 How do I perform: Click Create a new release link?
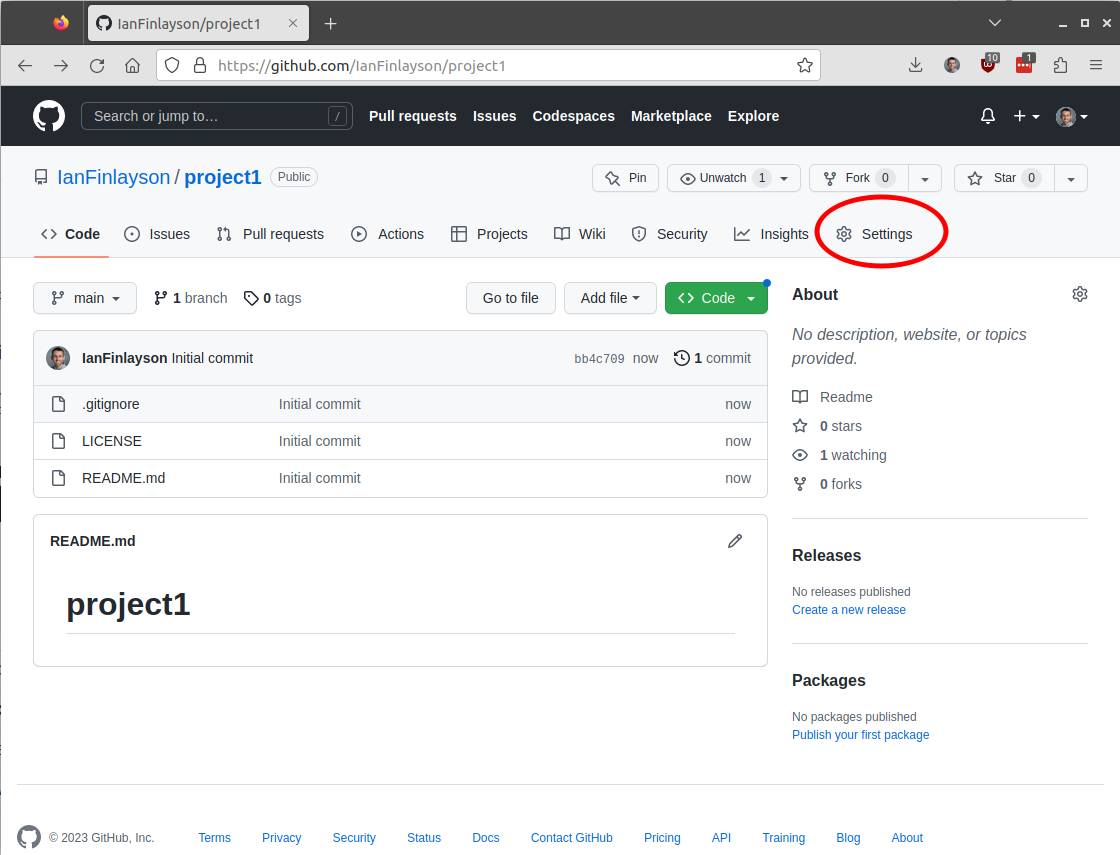pos(849,609)
